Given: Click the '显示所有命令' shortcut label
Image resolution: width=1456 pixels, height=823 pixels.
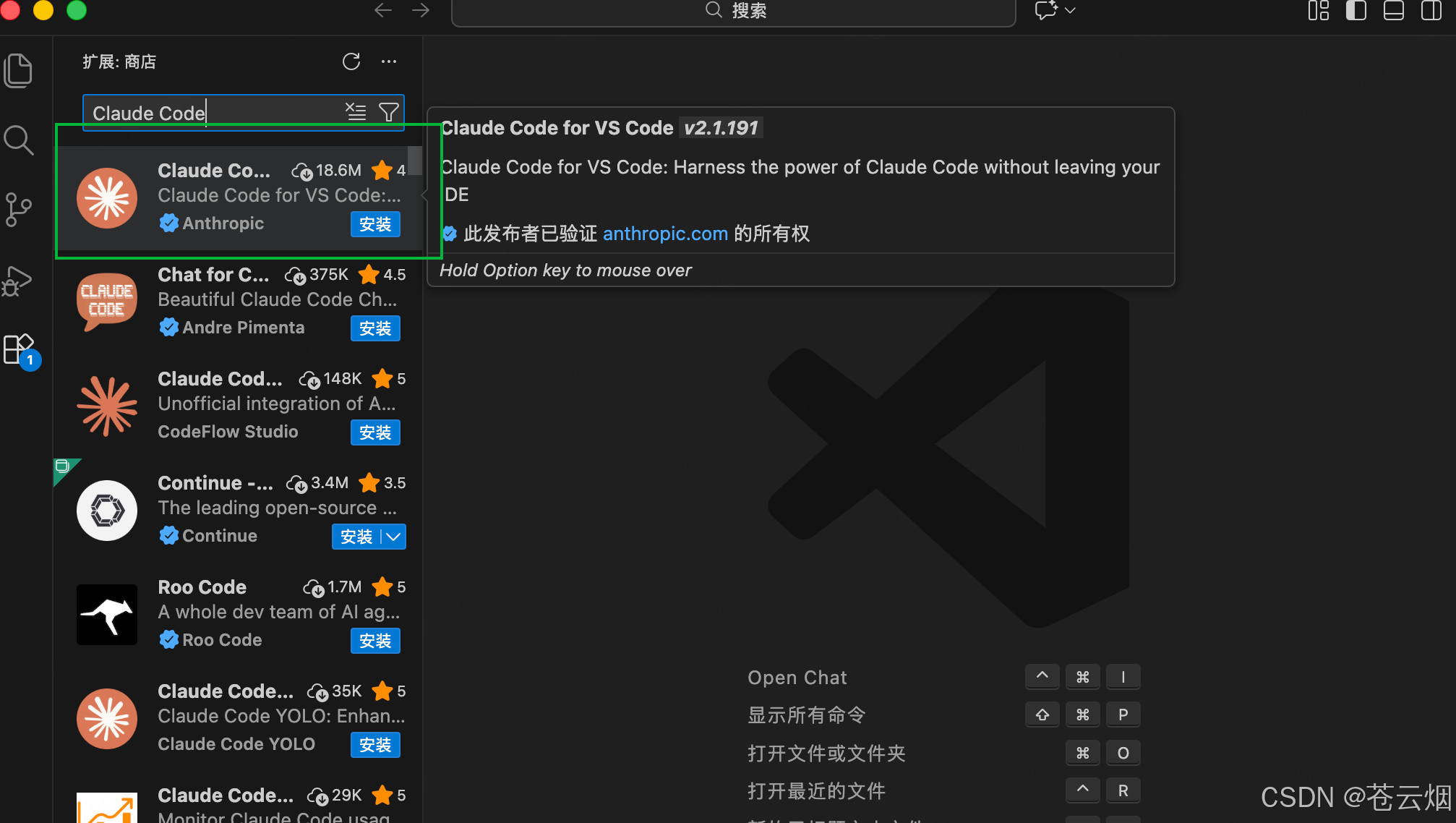Looking at the screenshot, I should click(x=807, y=715).
